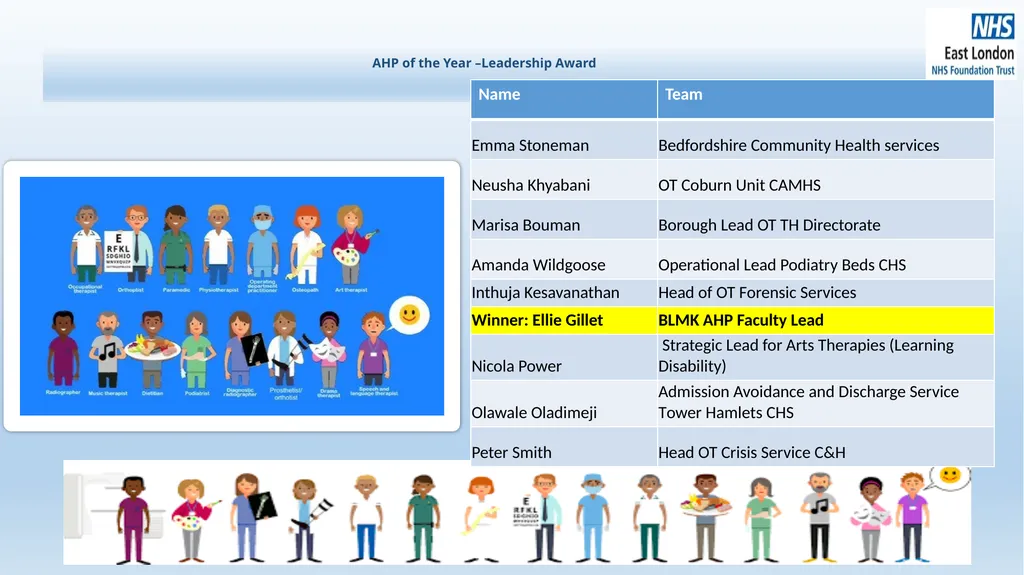Select the labeled Prosthetist/orthotist figure
This screenshot has width=1024, height=575.
[x=287, y=349]
